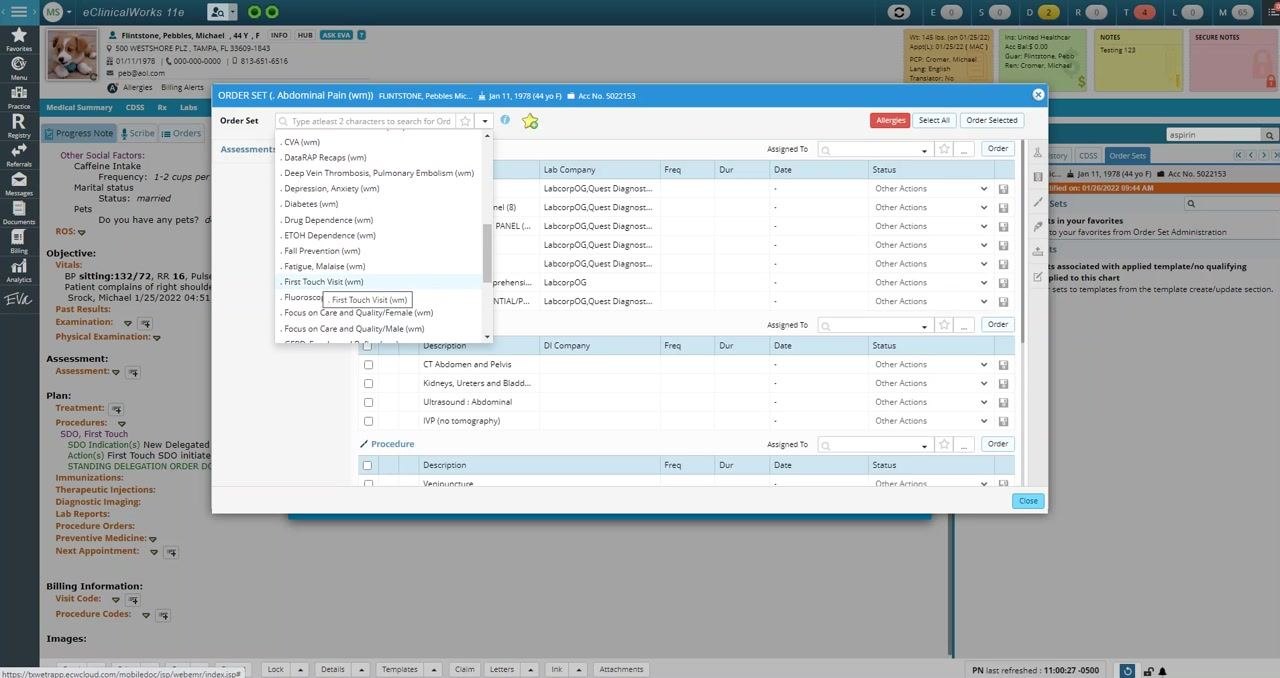This screenshot has width=1280, height=678.
Task: Open Favorites in the left sidebar
Action: click(18, 40)
